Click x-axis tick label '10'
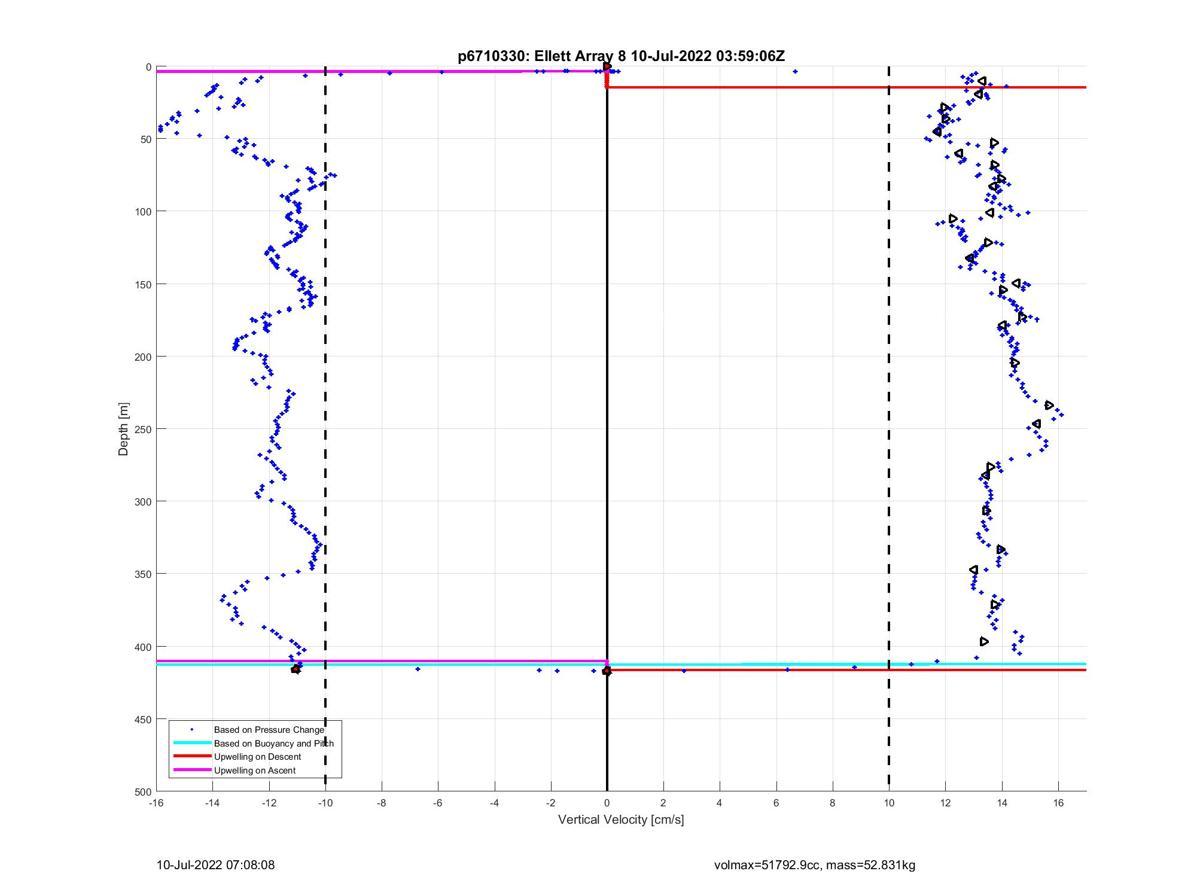This screenshot has height=889, width=1200. (889, 802)
